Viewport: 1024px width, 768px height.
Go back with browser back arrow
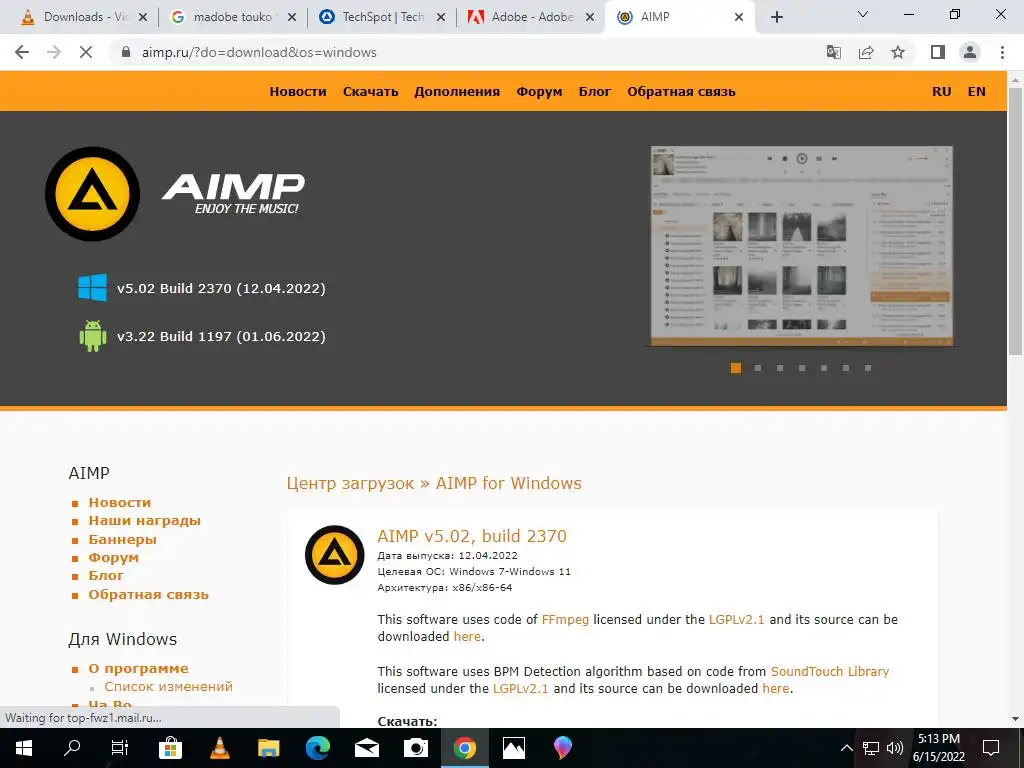[x=22, y=52]
